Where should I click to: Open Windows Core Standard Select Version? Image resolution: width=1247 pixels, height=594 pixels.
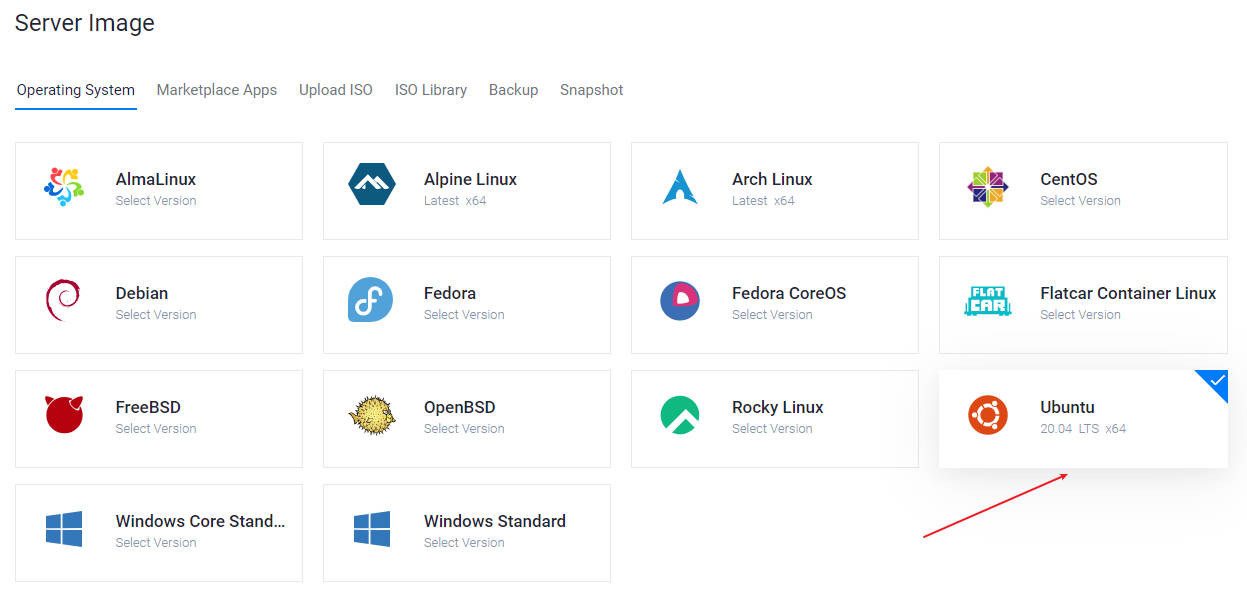(156, 543)
